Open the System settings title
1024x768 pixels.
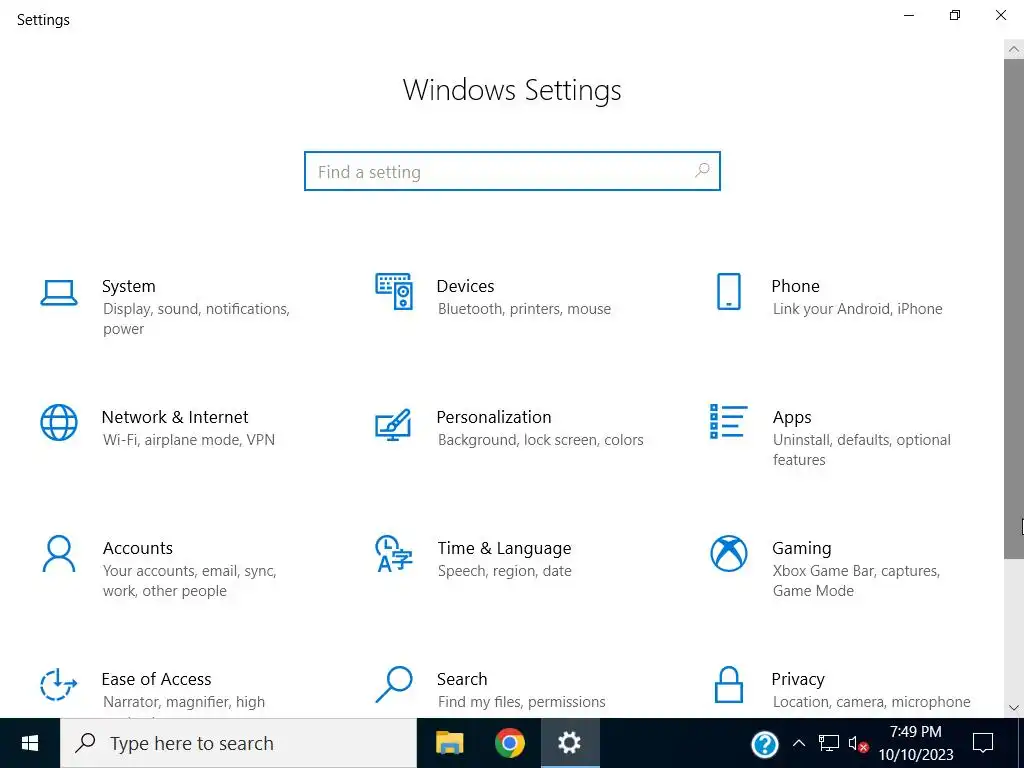point(129,286)
